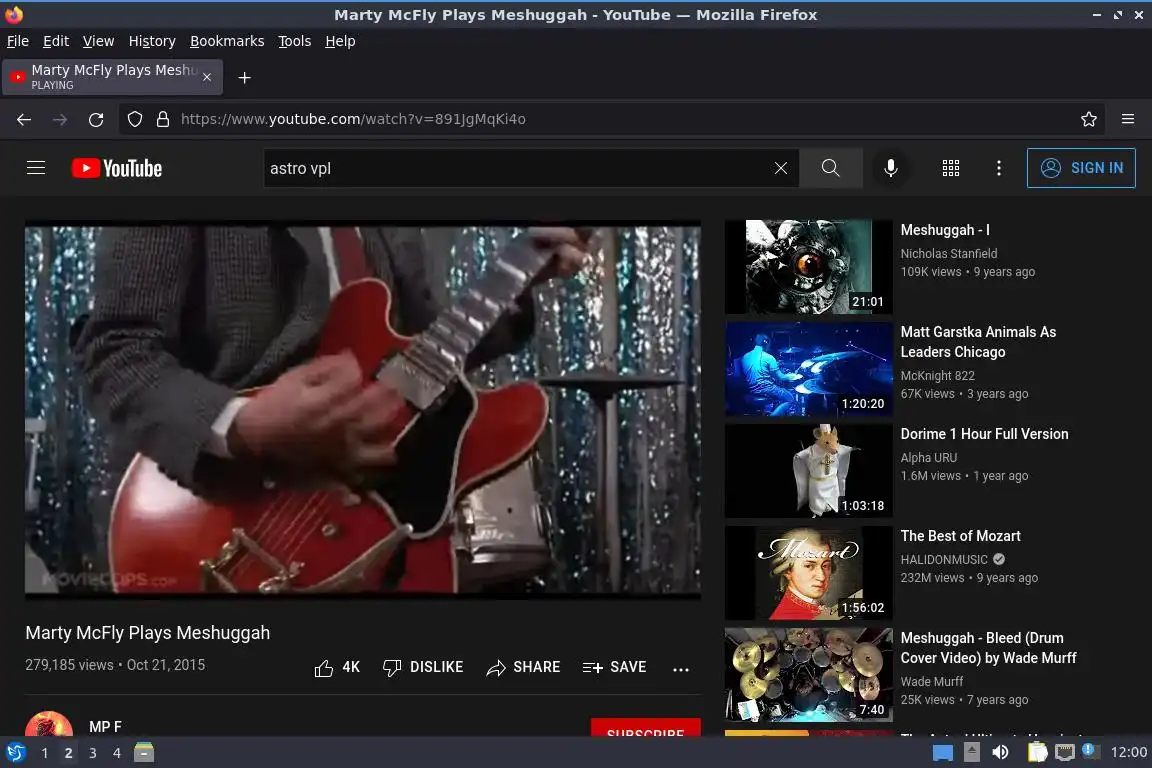Submit search with magnifier button
The height and width of the screenshot is (768, 1152).
click(x=831, y=168)
